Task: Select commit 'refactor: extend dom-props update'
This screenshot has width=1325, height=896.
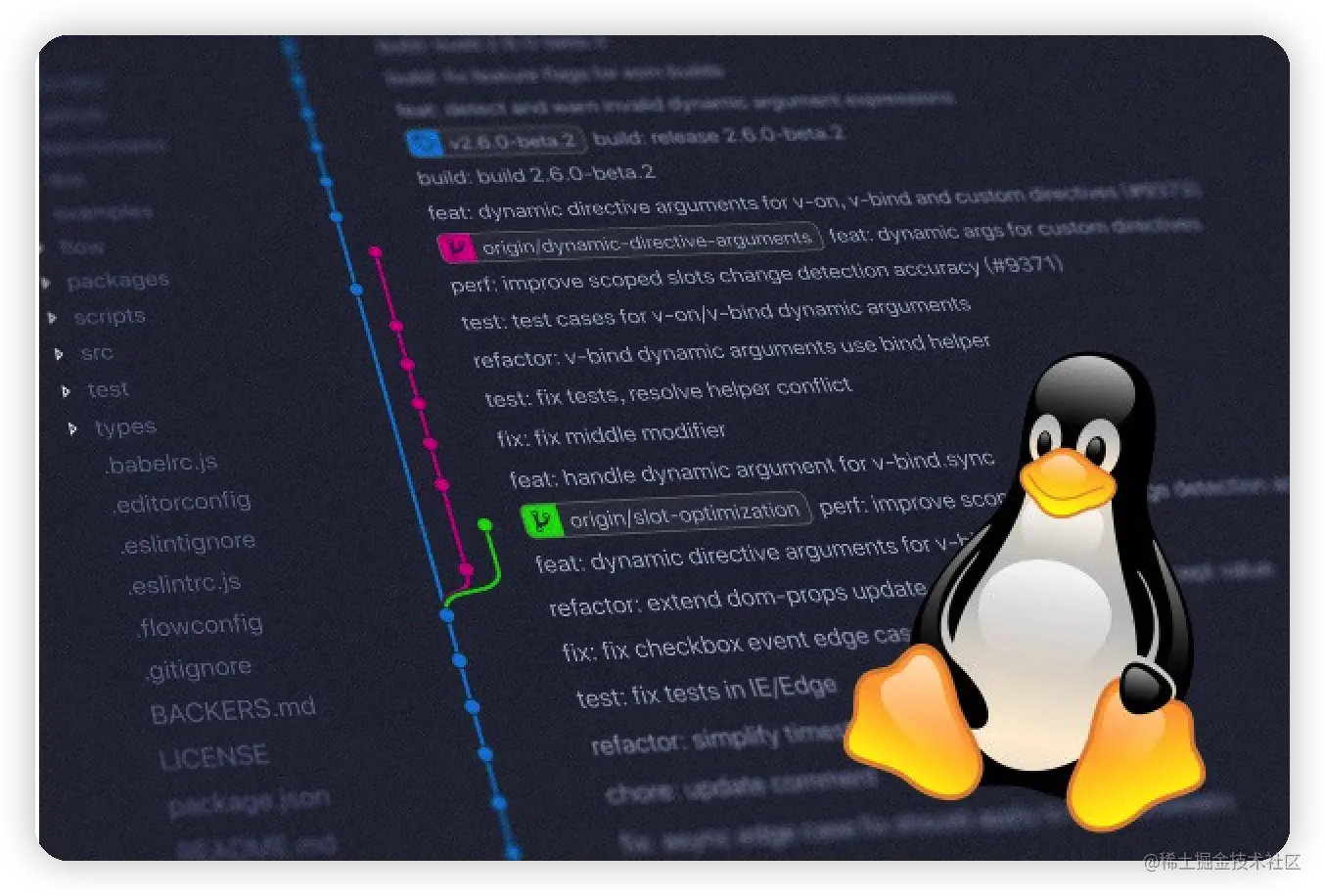Action: point(738,598)
